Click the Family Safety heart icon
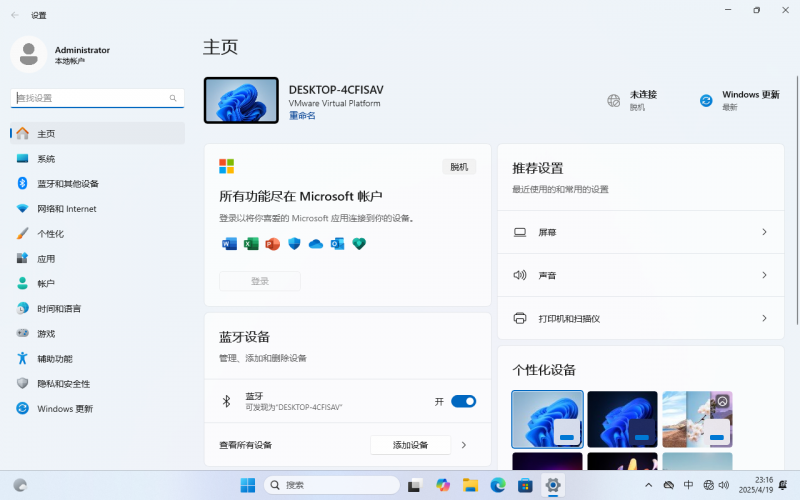800x500 pixels. 359,244
